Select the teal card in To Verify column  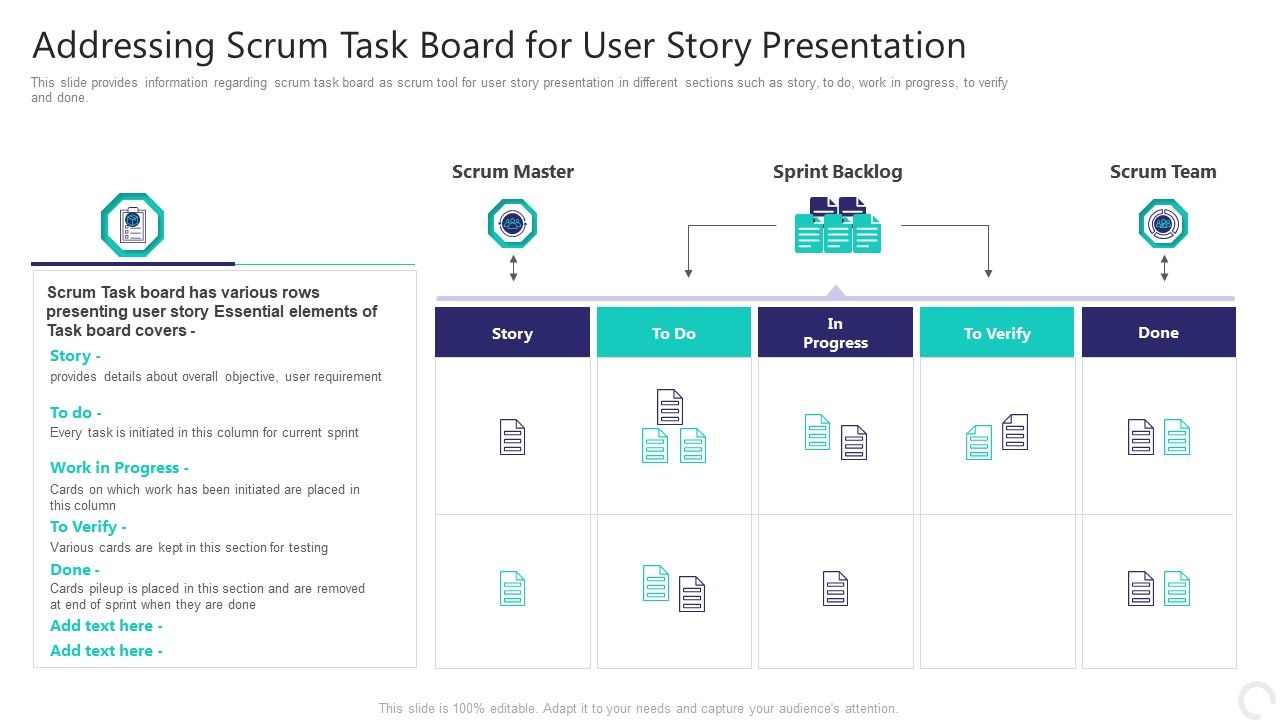979,442
